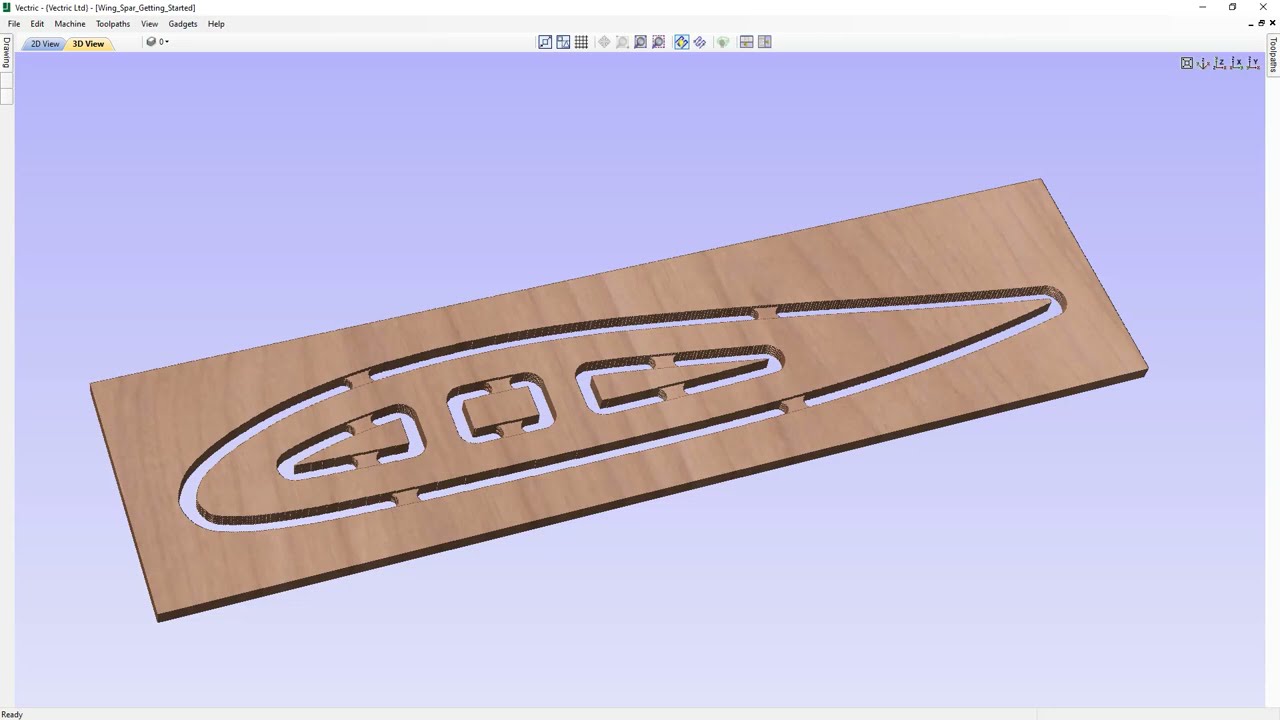1280x720 pixels.
Task: Click the zoom to fit view icon
Action: pyautogui.click(x=545, y=42)
